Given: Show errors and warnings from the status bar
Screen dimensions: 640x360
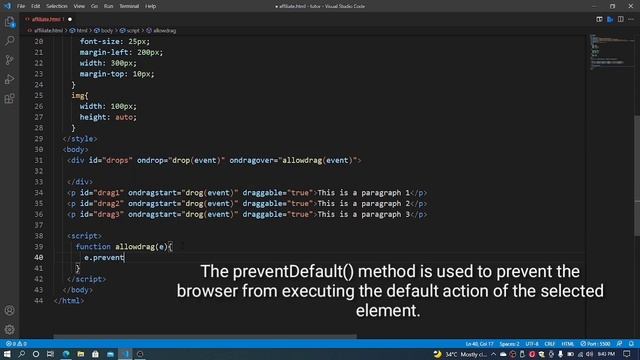Looking at the screenshot, I should tap(16, 344).
